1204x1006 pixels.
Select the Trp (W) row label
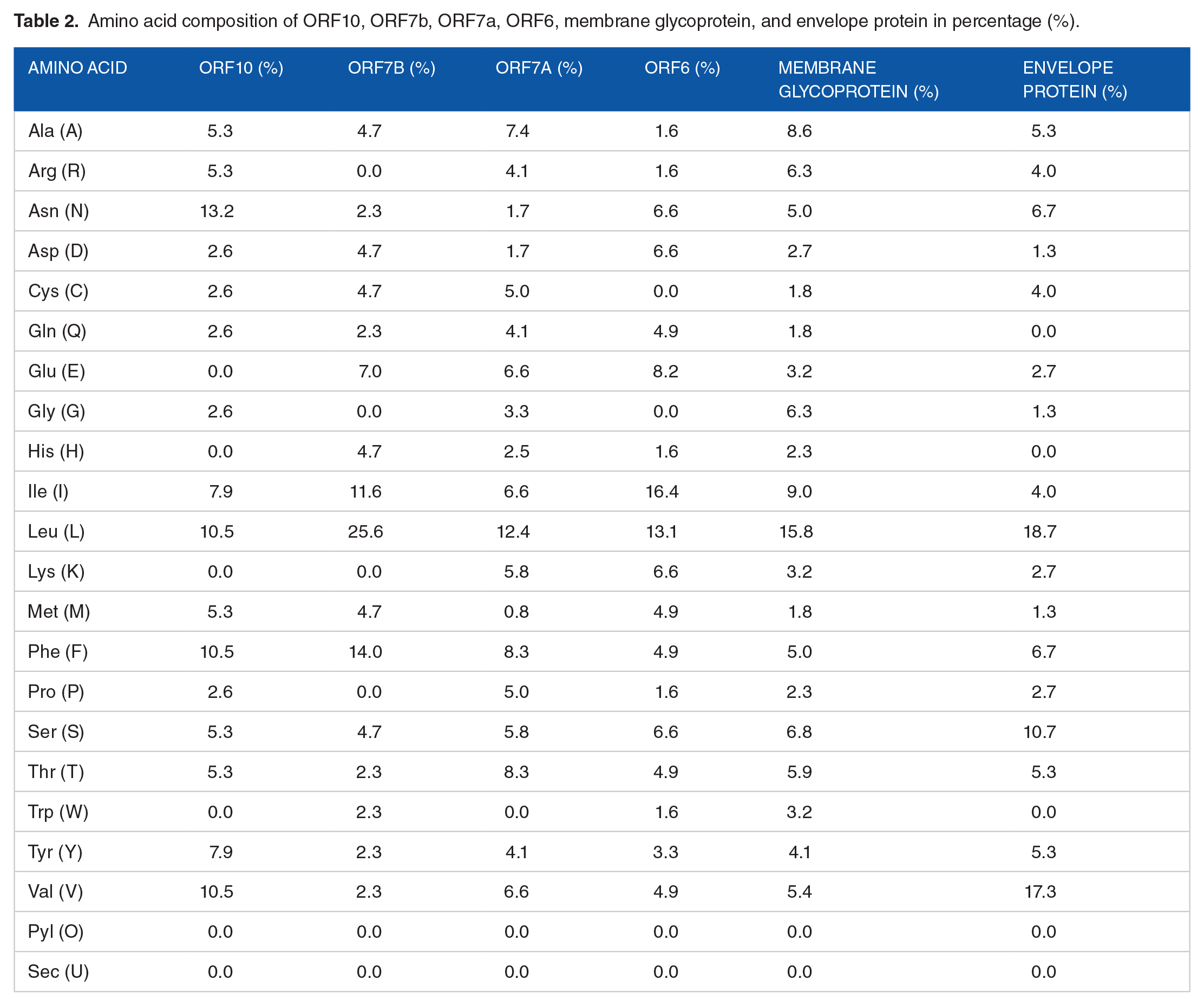58,812
